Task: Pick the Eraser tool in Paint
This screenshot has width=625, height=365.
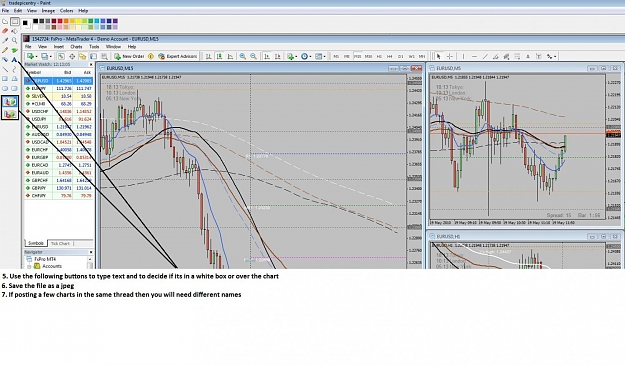Action: (5, 31)
